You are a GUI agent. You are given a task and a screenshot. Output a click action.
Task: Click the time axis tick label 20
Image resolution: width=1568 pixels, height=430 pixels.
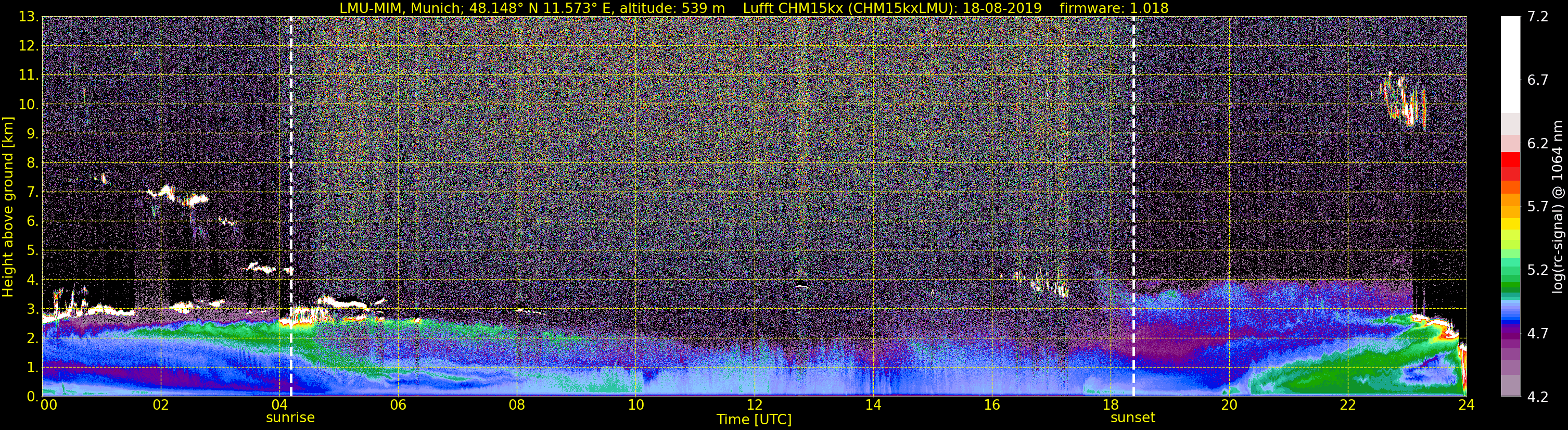[x=1229, y=405]
